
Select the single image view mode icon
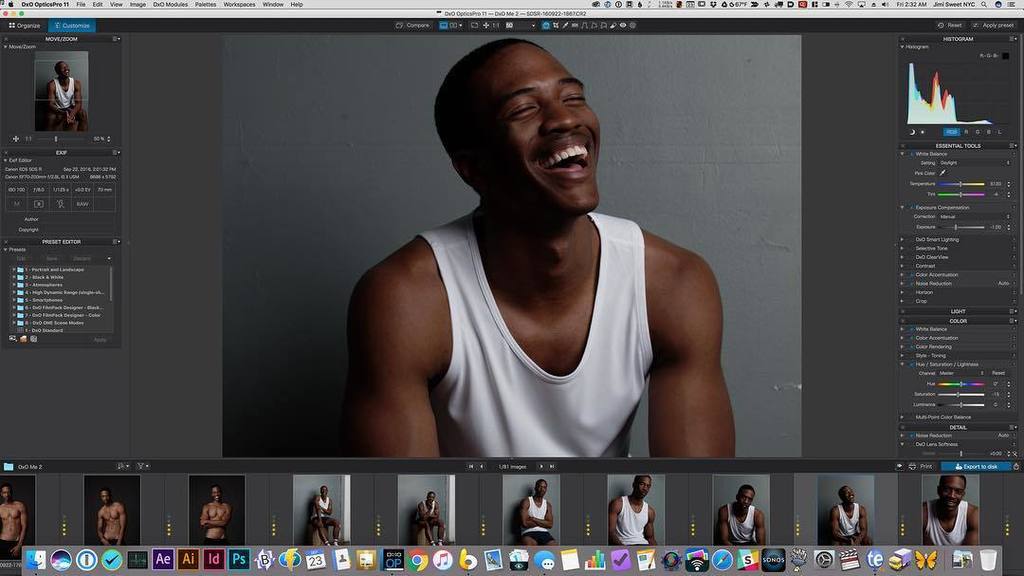pos(443,25)
